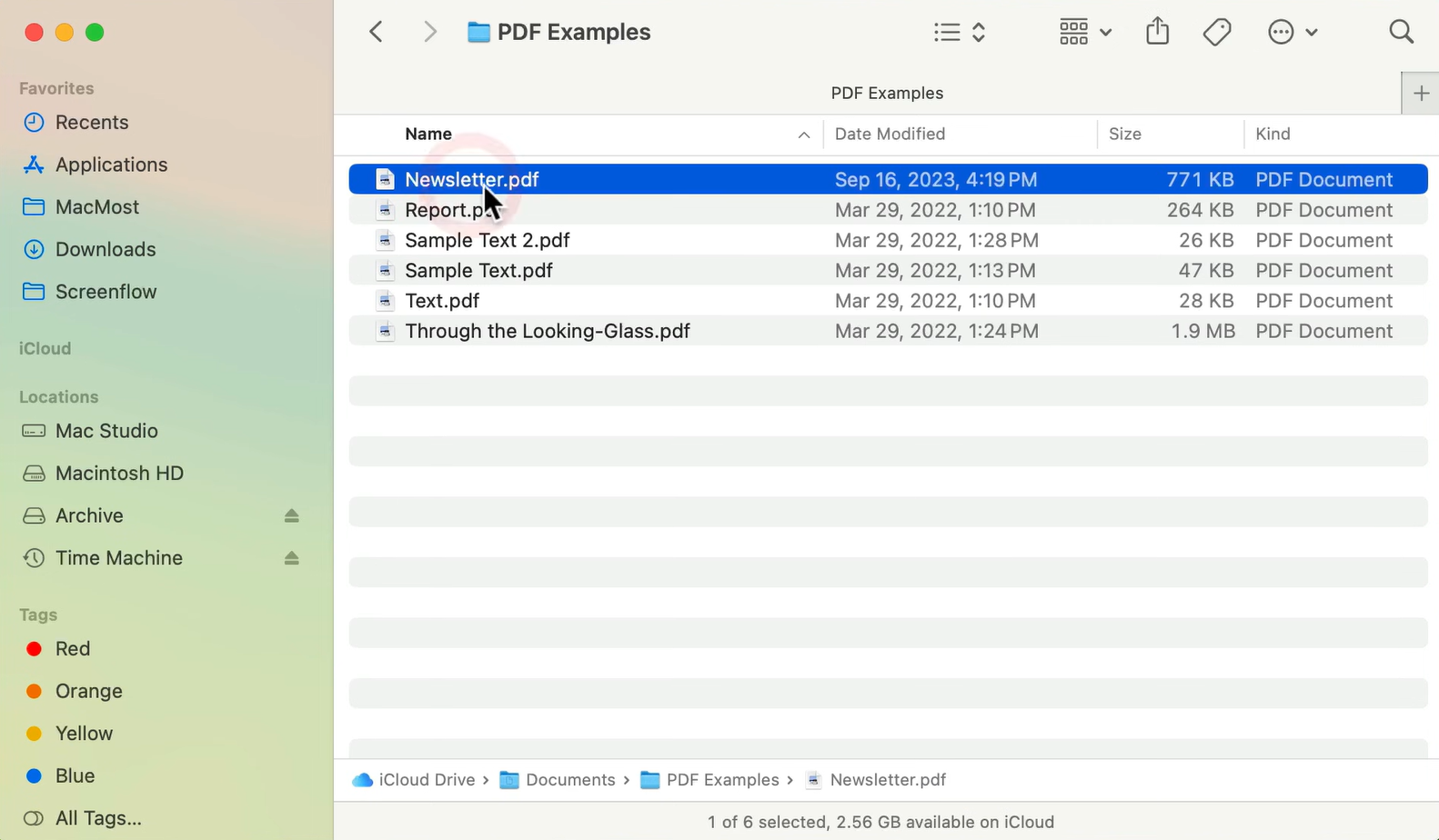Click the Search magnifier icon
Viewport: 1439px width, 840px height.
[x=1402, y=32]
